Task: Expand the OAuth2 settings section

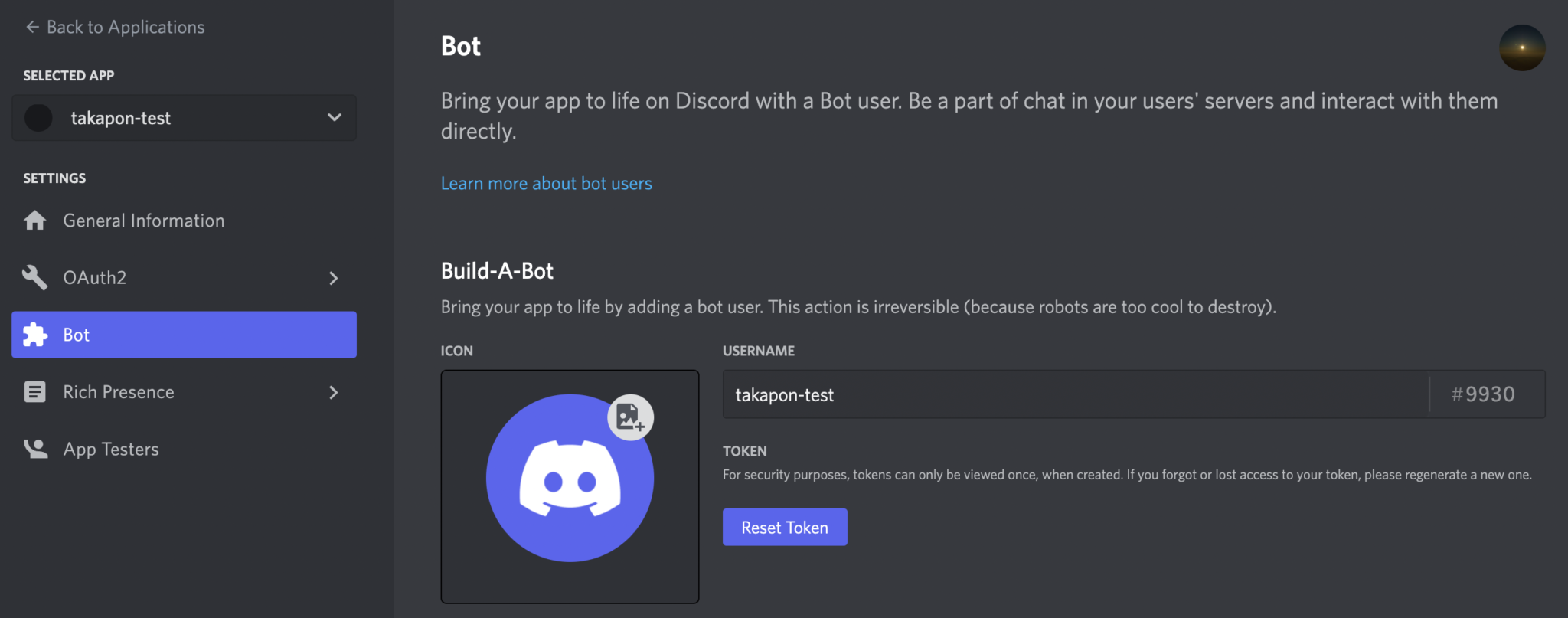Action: click(334, 278)
